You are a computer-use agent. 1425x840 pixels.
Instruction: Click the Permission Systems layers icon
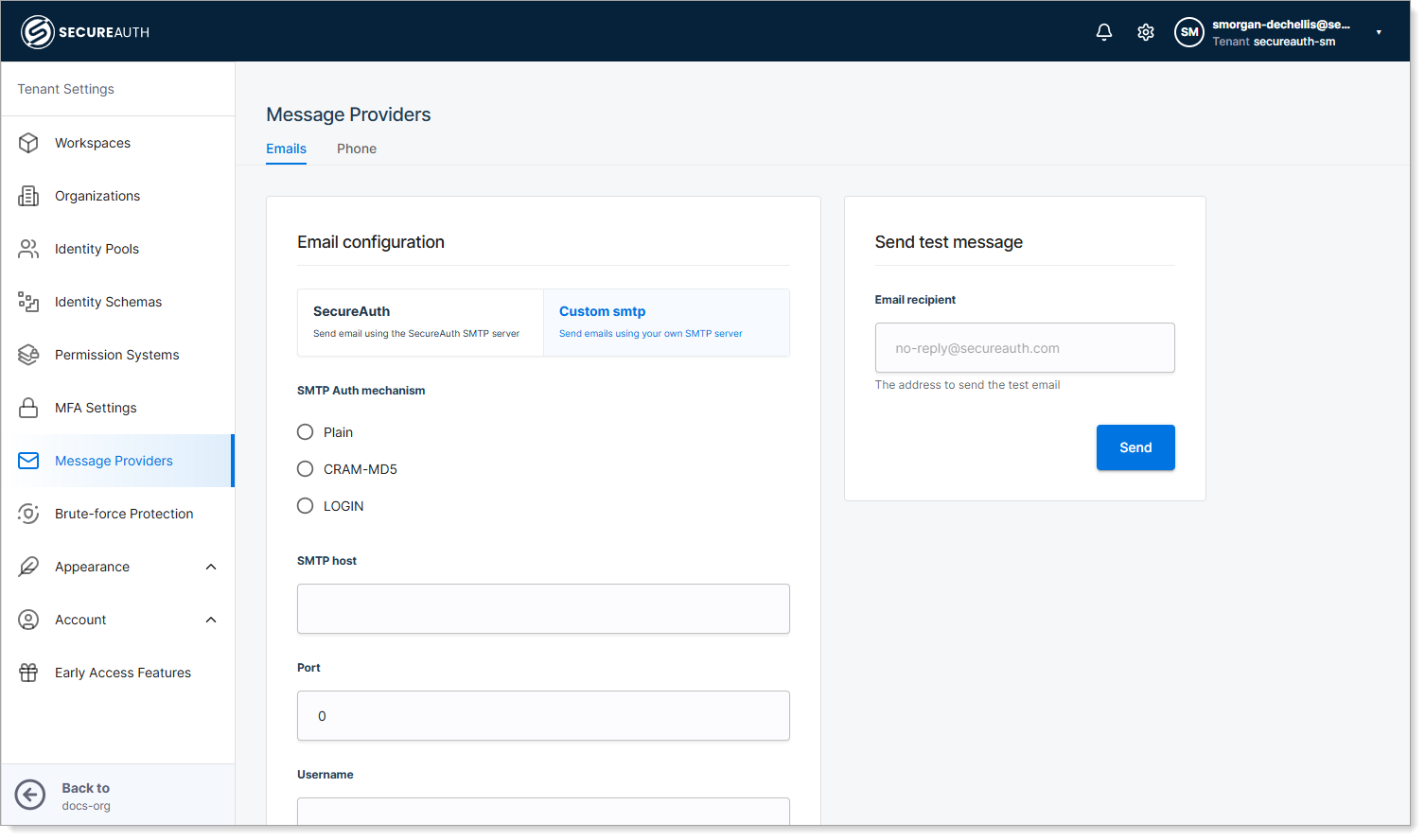tap(28, 355)
